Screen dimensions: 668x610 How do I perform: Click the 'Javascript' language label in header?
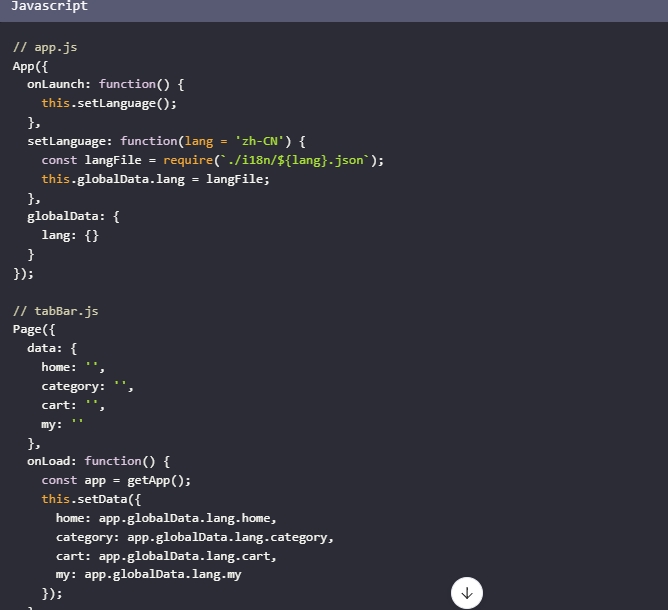(x=49, y=6)
